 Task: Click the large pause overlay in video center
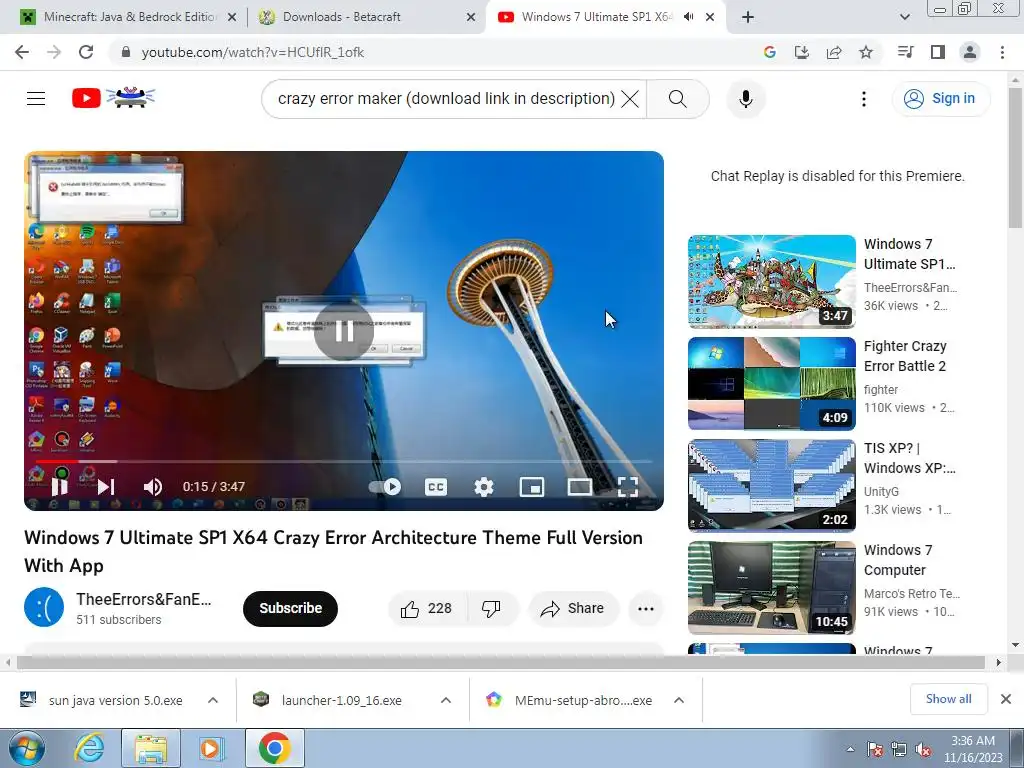tap(344, 330)
